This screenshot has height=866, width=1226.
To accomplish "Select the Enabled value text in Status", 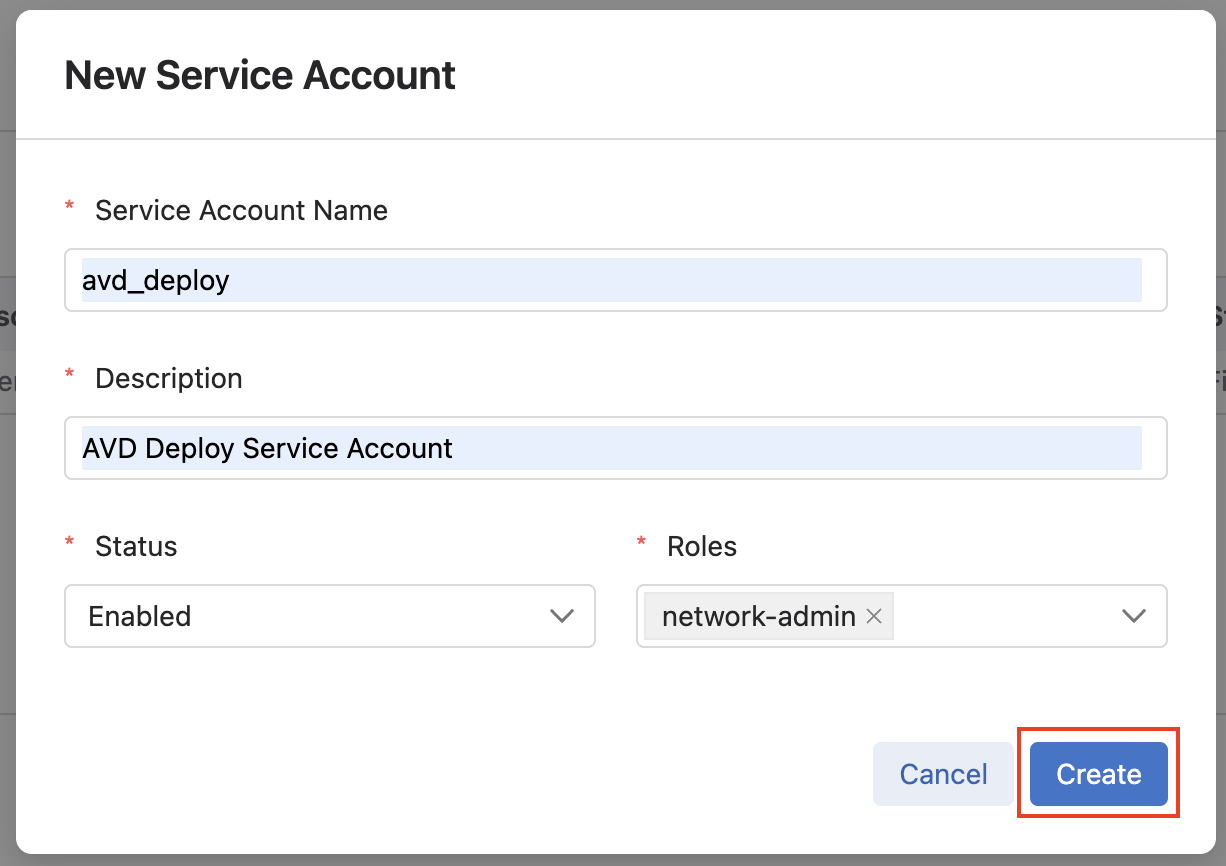I will coord(140,616).
